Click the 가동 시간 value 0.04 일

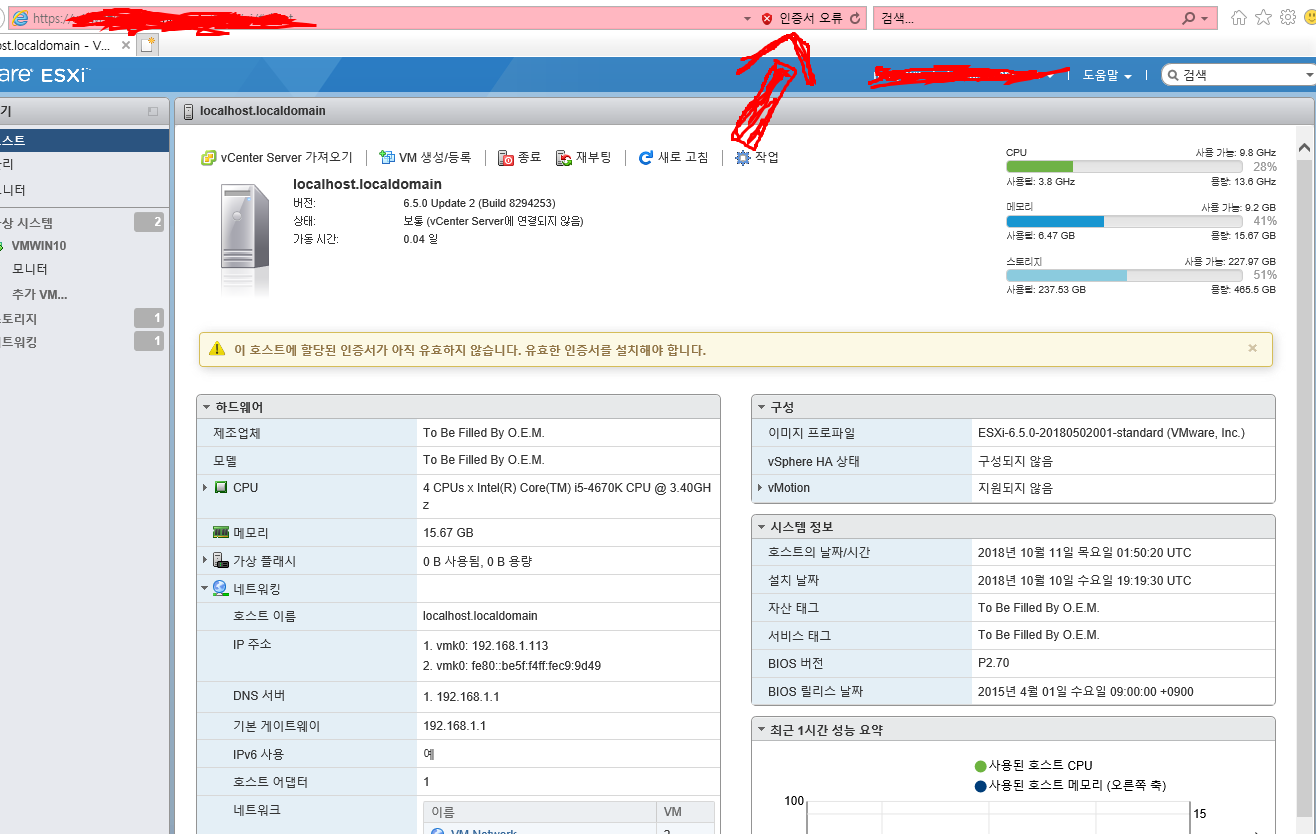420,239
